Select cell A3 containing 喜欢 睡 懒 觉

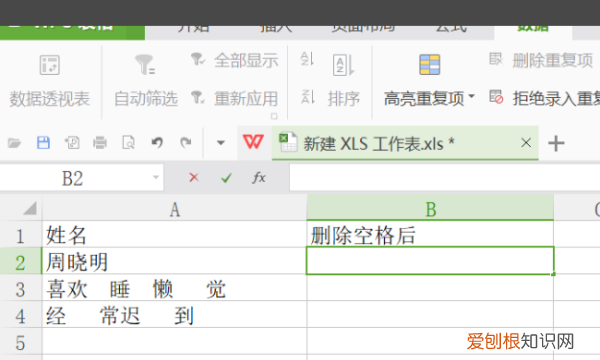[174, 288]
